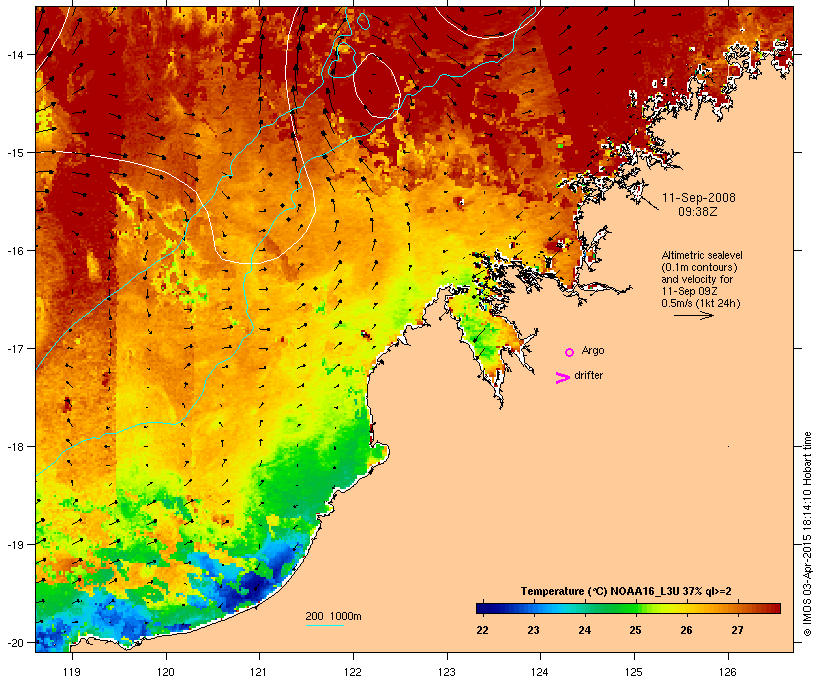The height and width of the screenshot is (680, 820).
Task: Click the color bar label "24"
Action: coord(584,630)
